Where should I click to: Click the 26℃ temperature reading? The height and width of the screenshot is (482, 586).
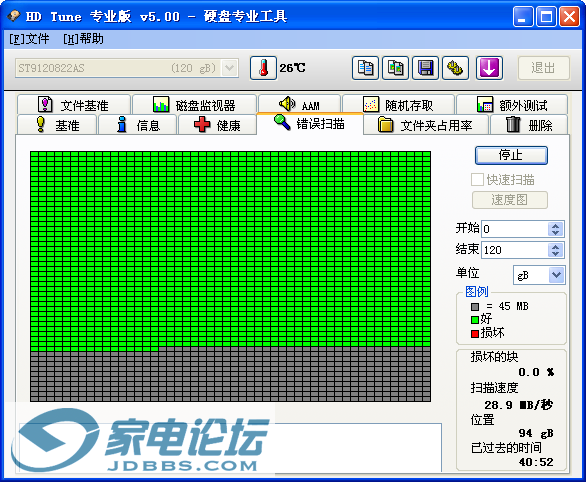coord(292,68)
